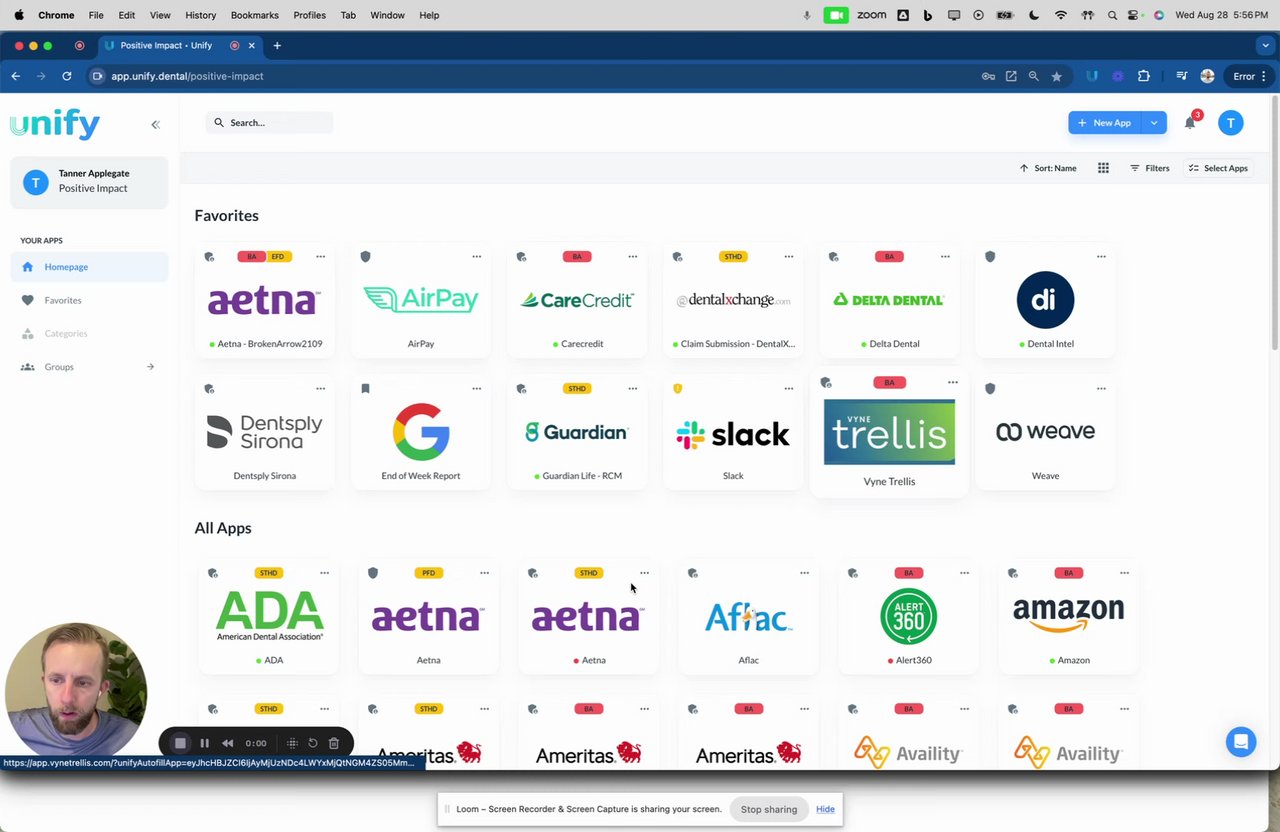The width and height of the screenshot is (1280, 832).
Task: Stop the Loom recording
Action: (180, 743)
